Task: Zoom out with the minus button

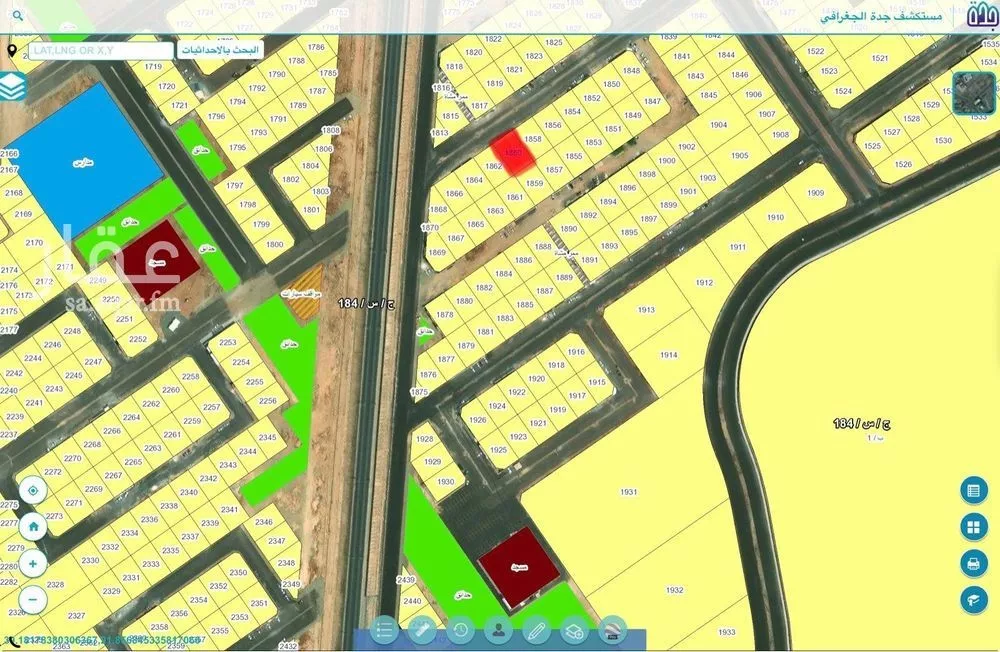Action: [x=33, y=599]
